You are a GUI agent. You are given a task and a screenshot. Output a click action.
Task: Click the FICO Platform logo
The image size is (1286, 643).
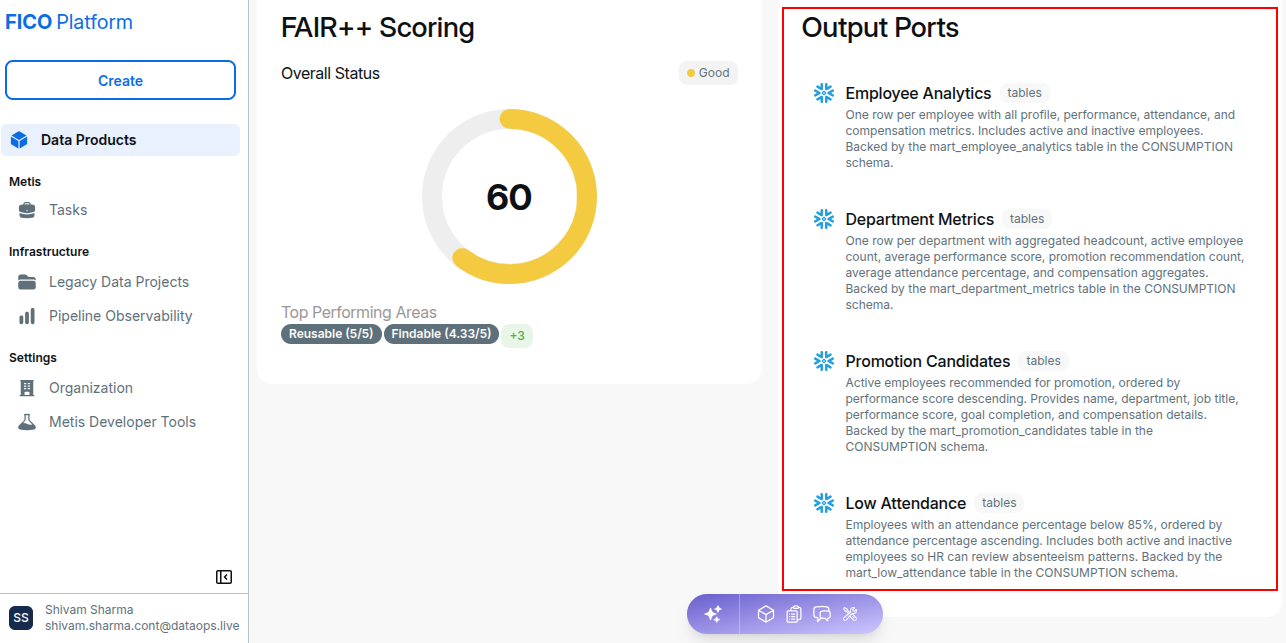pyautogui.click(x=69, y=22)
